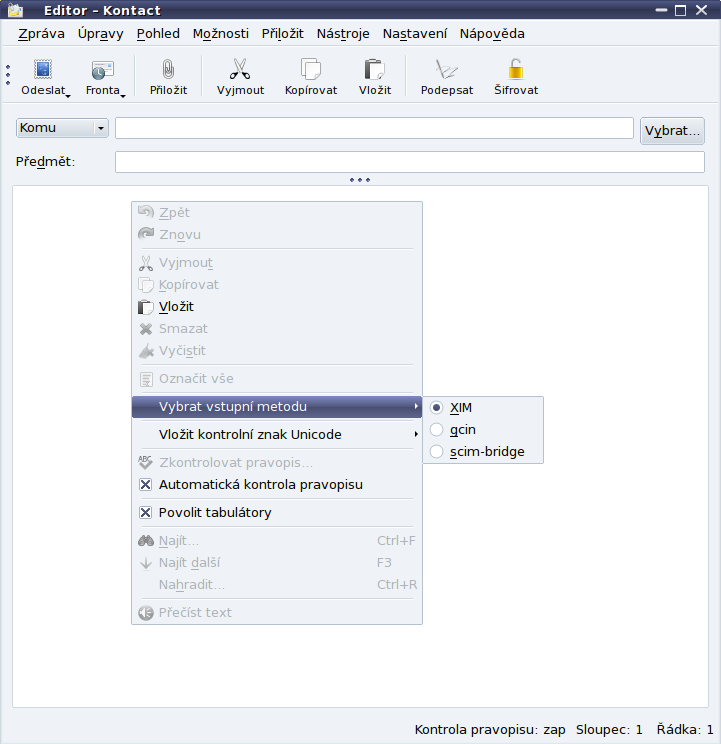Click the Přiložit paperclip icon
Image resolution: width=721 pixels, height=744 pixels.
168,69
